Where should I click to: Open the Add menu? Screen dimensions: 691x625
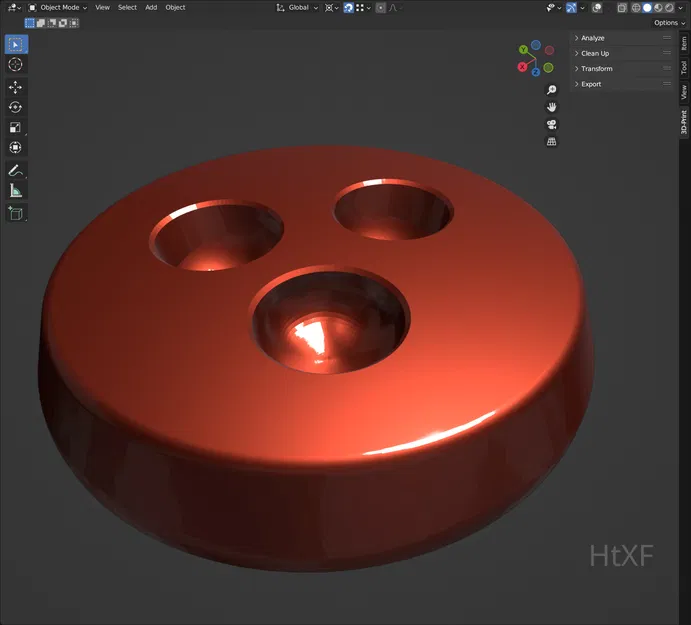coord(151,7)
